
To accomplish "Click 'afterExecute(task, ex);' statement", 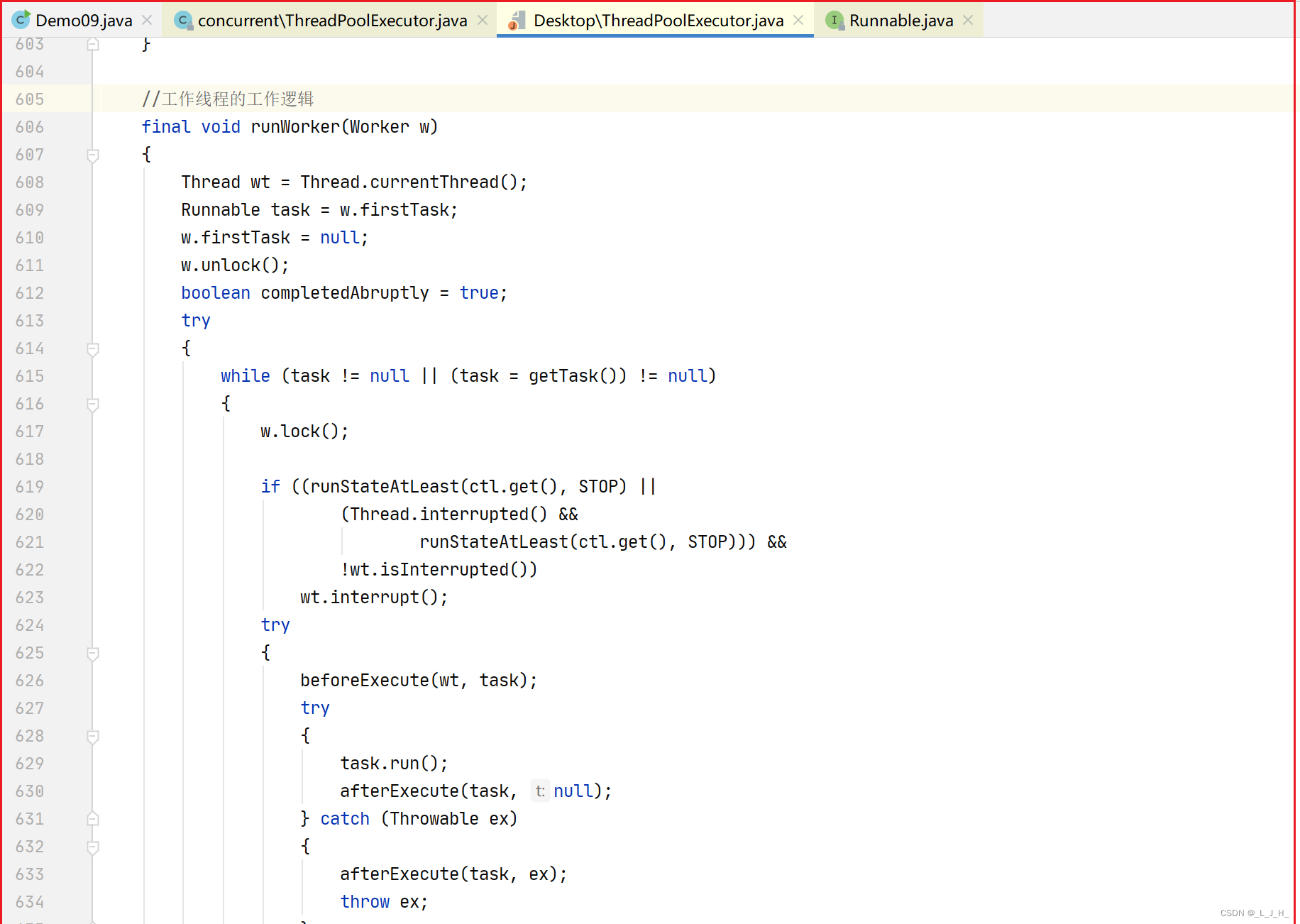I will tap(453, 874).
